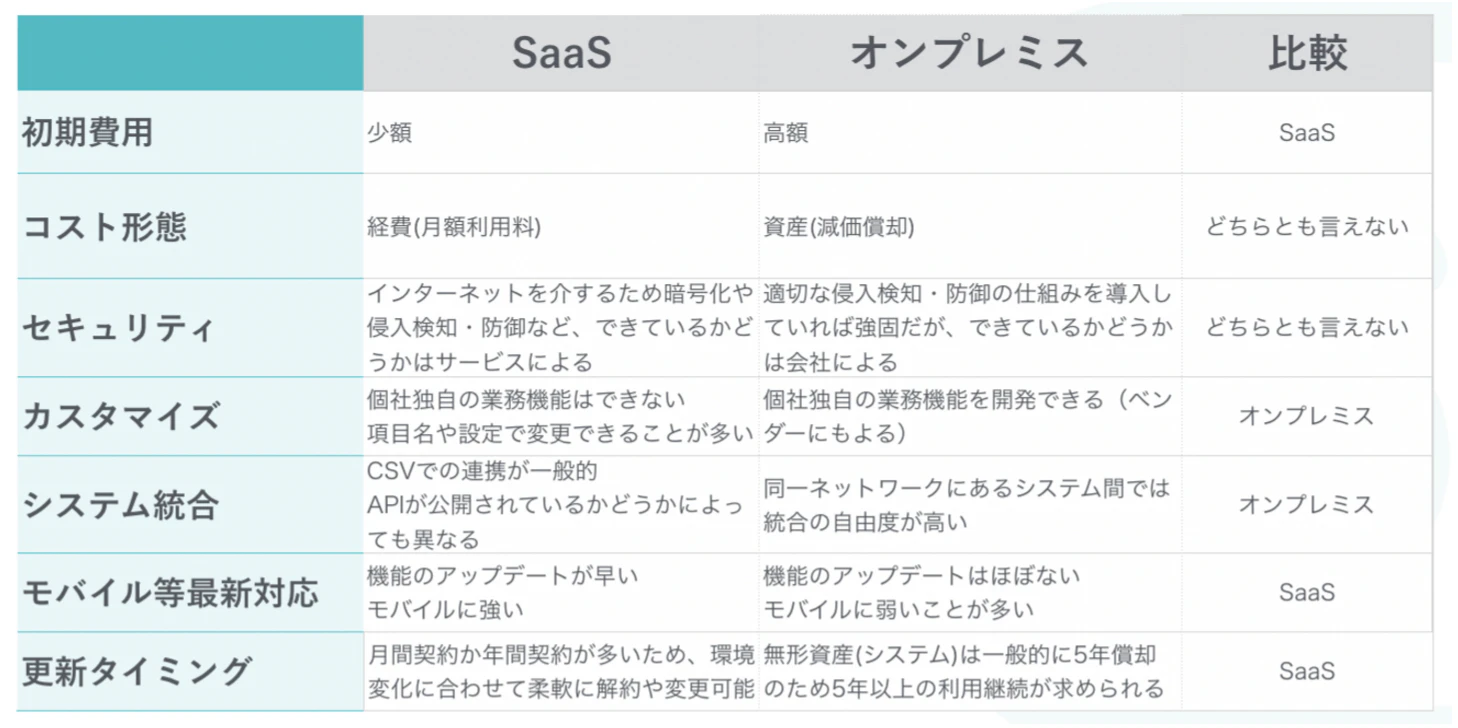Click the 比較 column header
Screen dimensions: 1458x728
point(1307,54)
